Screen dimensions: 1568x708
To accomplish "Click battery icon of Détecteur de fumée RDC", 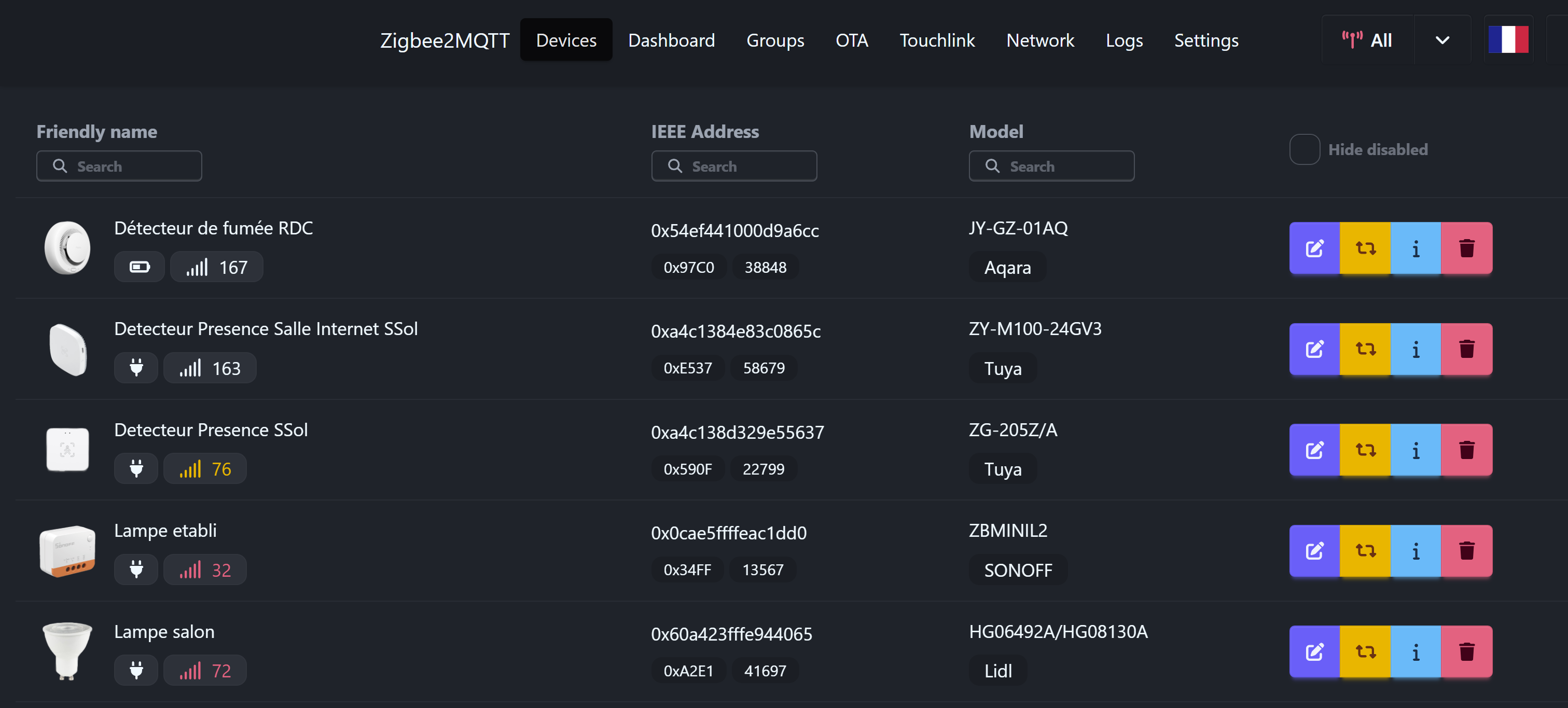I will (x=140, y=267).
